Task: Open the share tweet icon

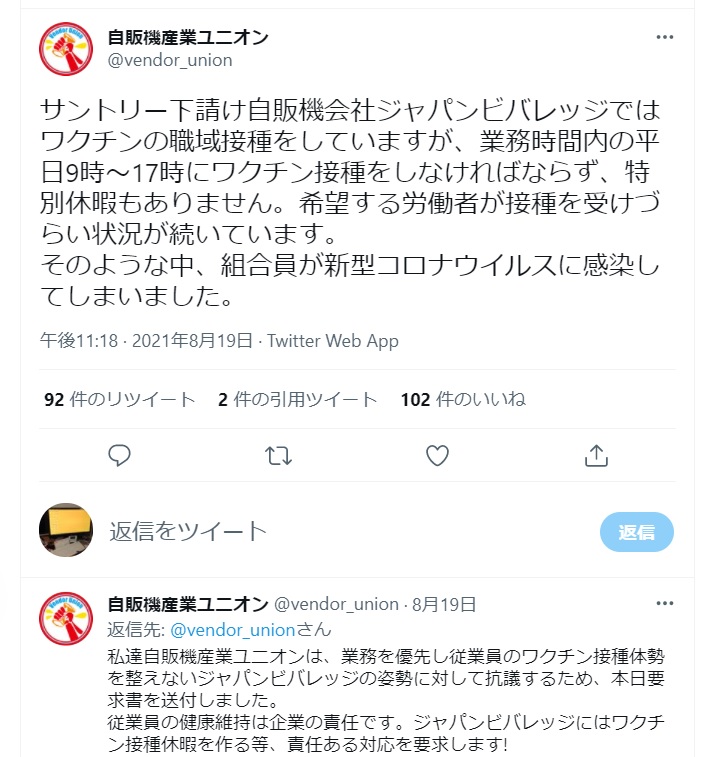Action: click(596, 455)
